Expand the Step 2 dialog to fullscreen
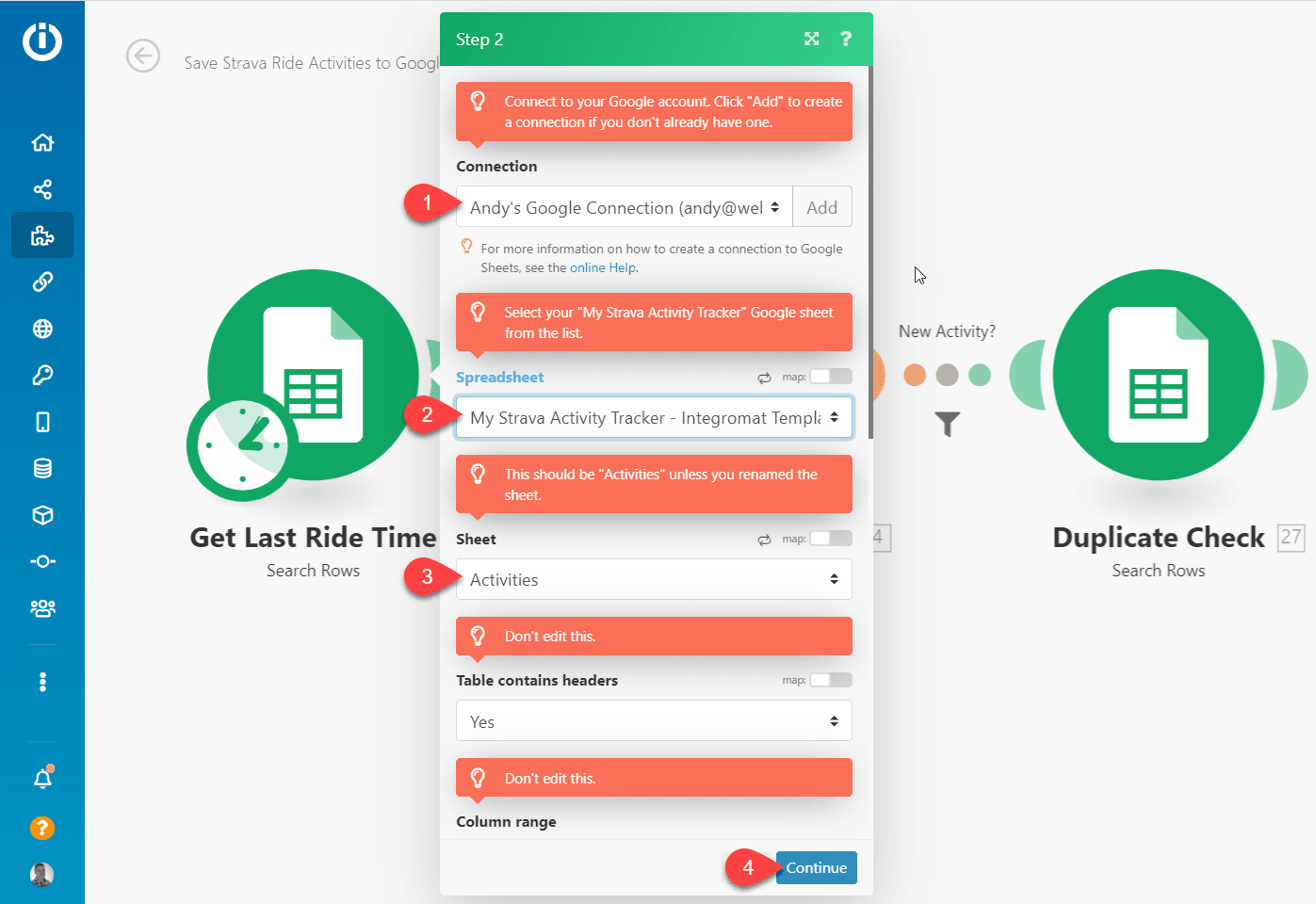The height and width of the screenshot is (904, 1316). [x=811, y=39]
